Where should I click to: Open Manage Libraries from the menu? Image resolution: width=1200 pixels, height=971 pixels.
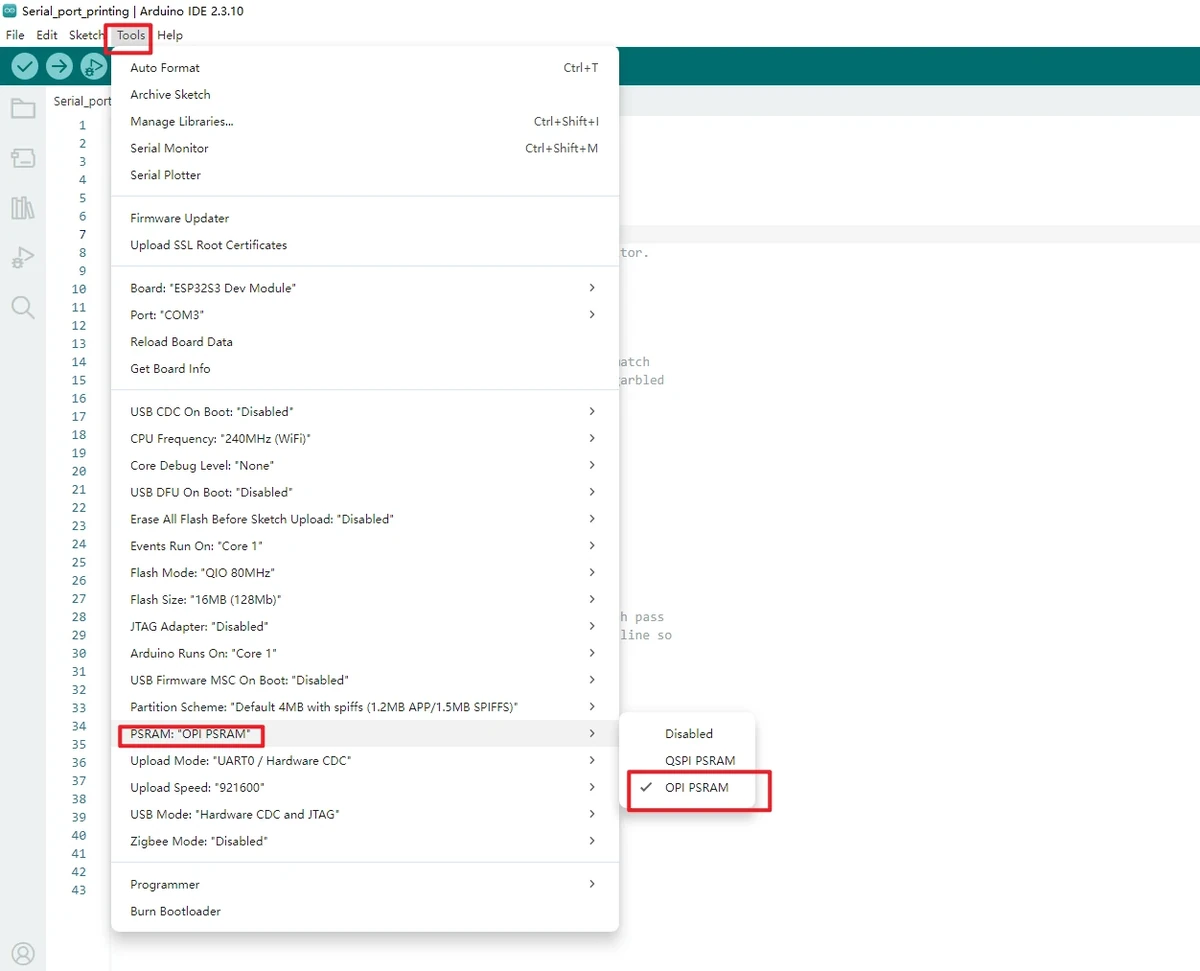pos(365,122)
